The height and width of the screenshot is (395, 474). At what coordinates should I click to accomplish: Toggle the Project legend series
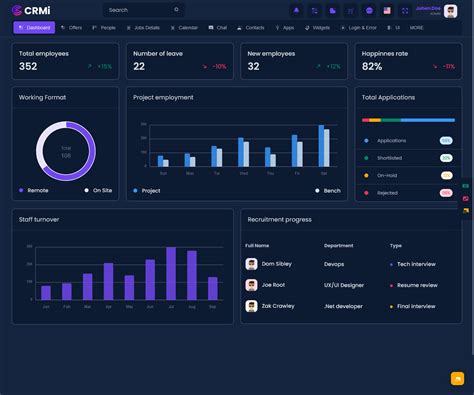147,191
